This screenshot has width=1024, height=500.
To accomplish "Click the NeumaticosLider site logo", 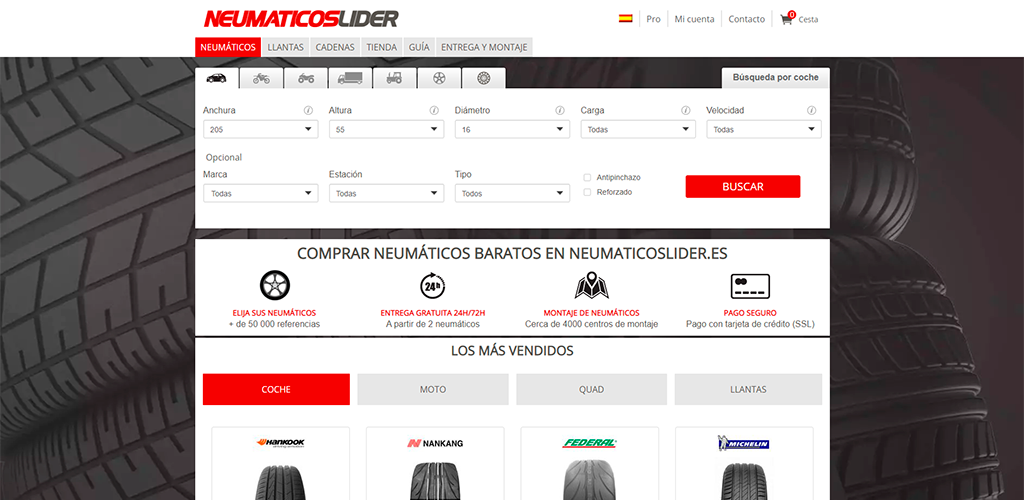I will click(301, 19).
